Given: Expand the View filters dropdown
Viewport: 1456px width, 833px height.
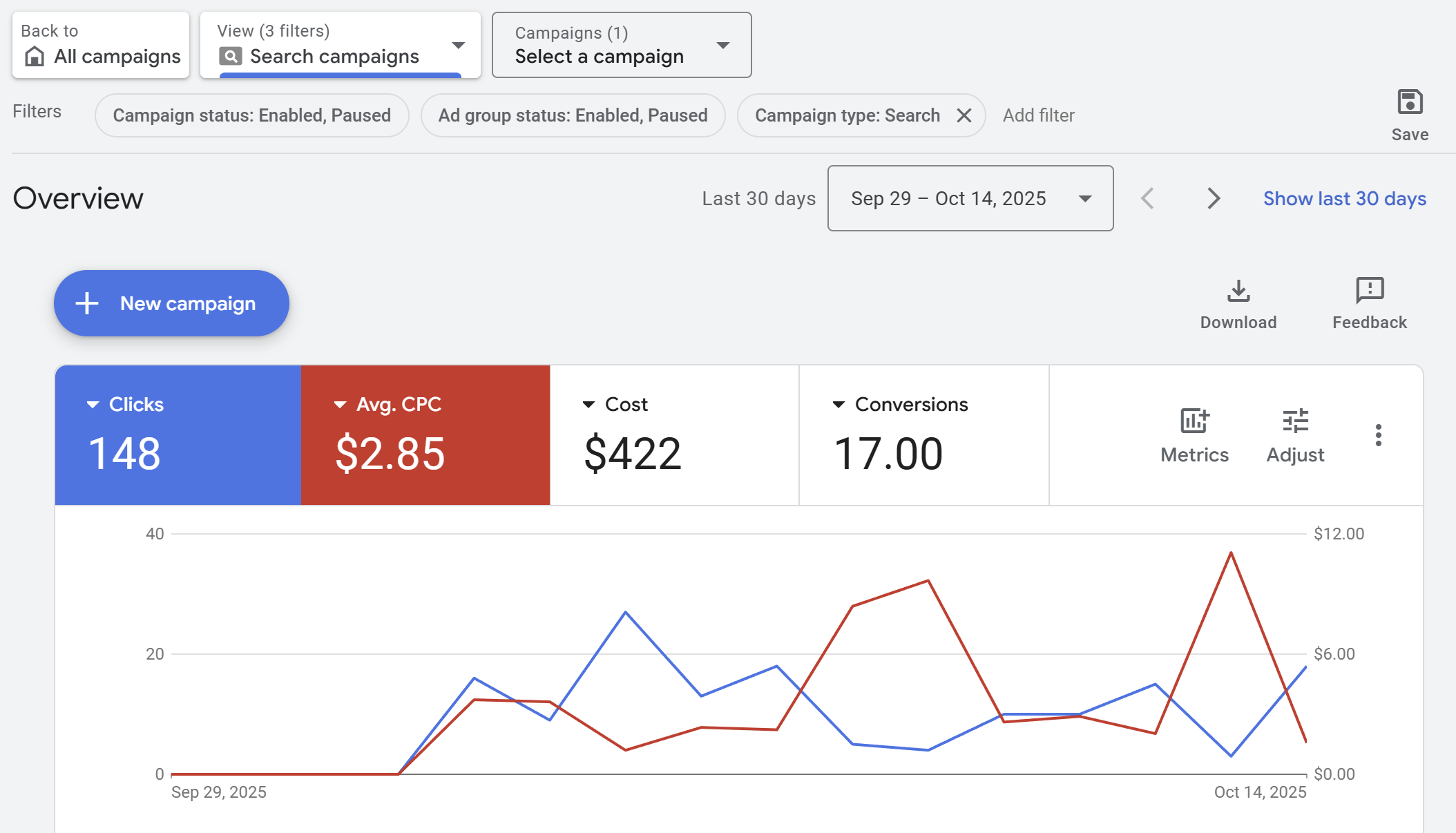Looking at the screenshot, I should 459,44.
